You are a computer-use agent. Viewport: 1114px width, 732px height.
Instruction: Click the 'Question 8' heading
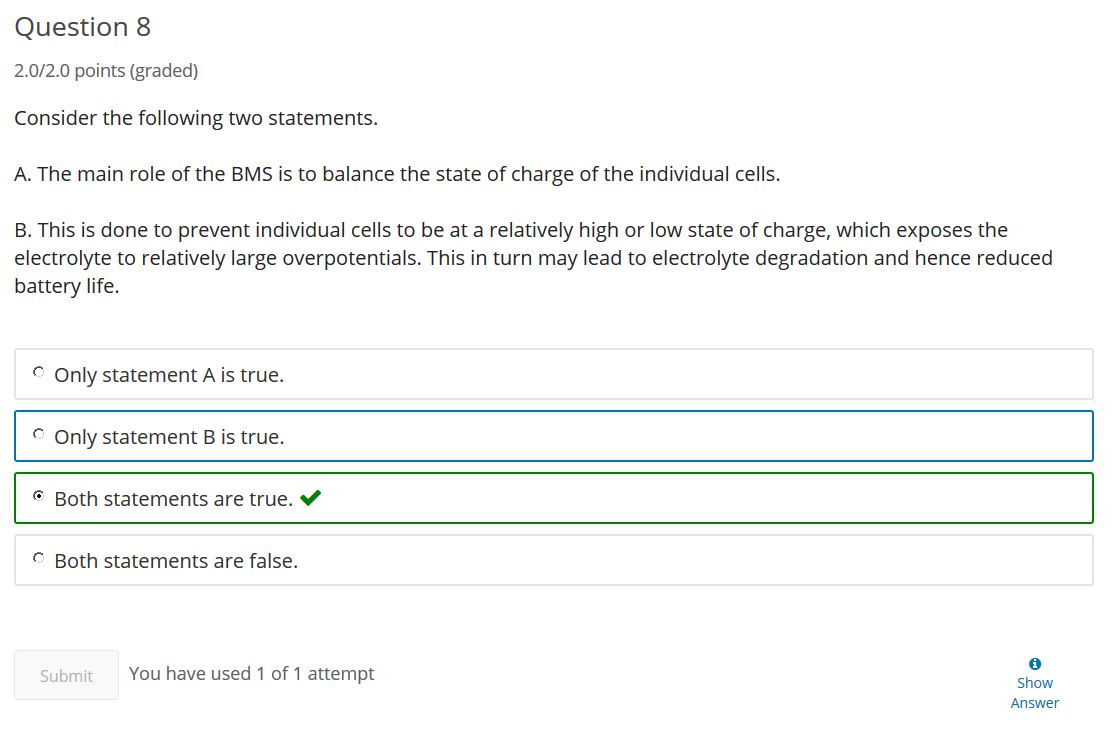82,27
